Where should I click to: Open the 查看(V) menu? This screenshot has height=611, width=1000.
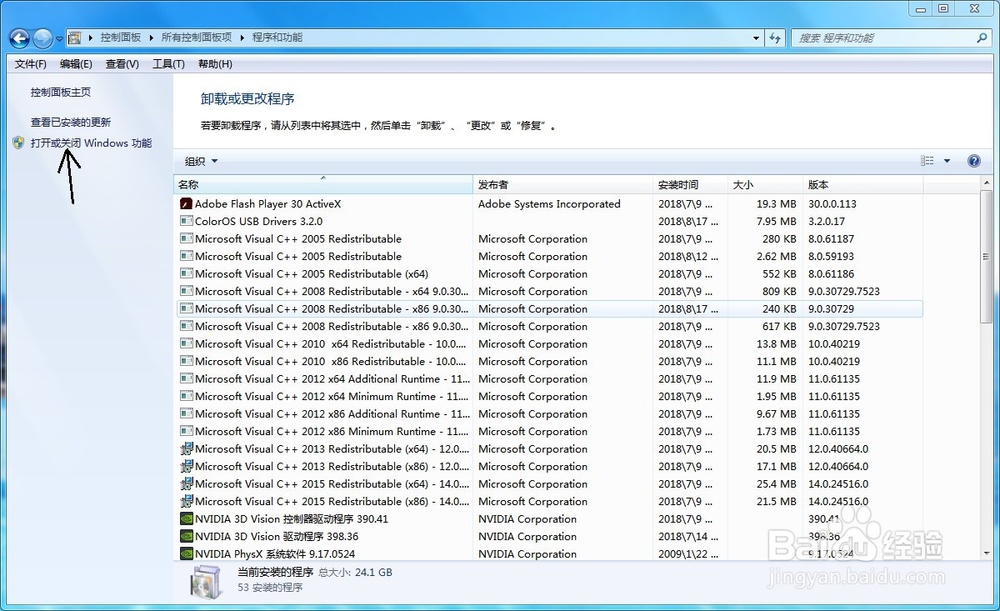click(x=122, y=64)
